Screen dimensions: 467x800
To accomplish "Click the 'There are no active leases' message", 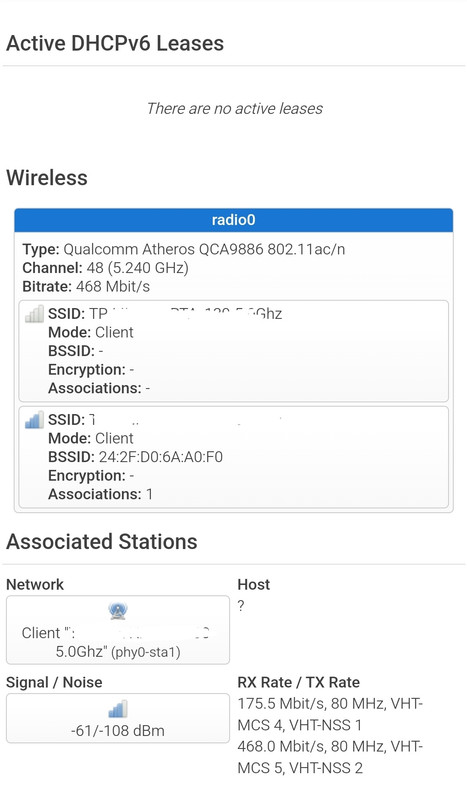I will [235, 108].
